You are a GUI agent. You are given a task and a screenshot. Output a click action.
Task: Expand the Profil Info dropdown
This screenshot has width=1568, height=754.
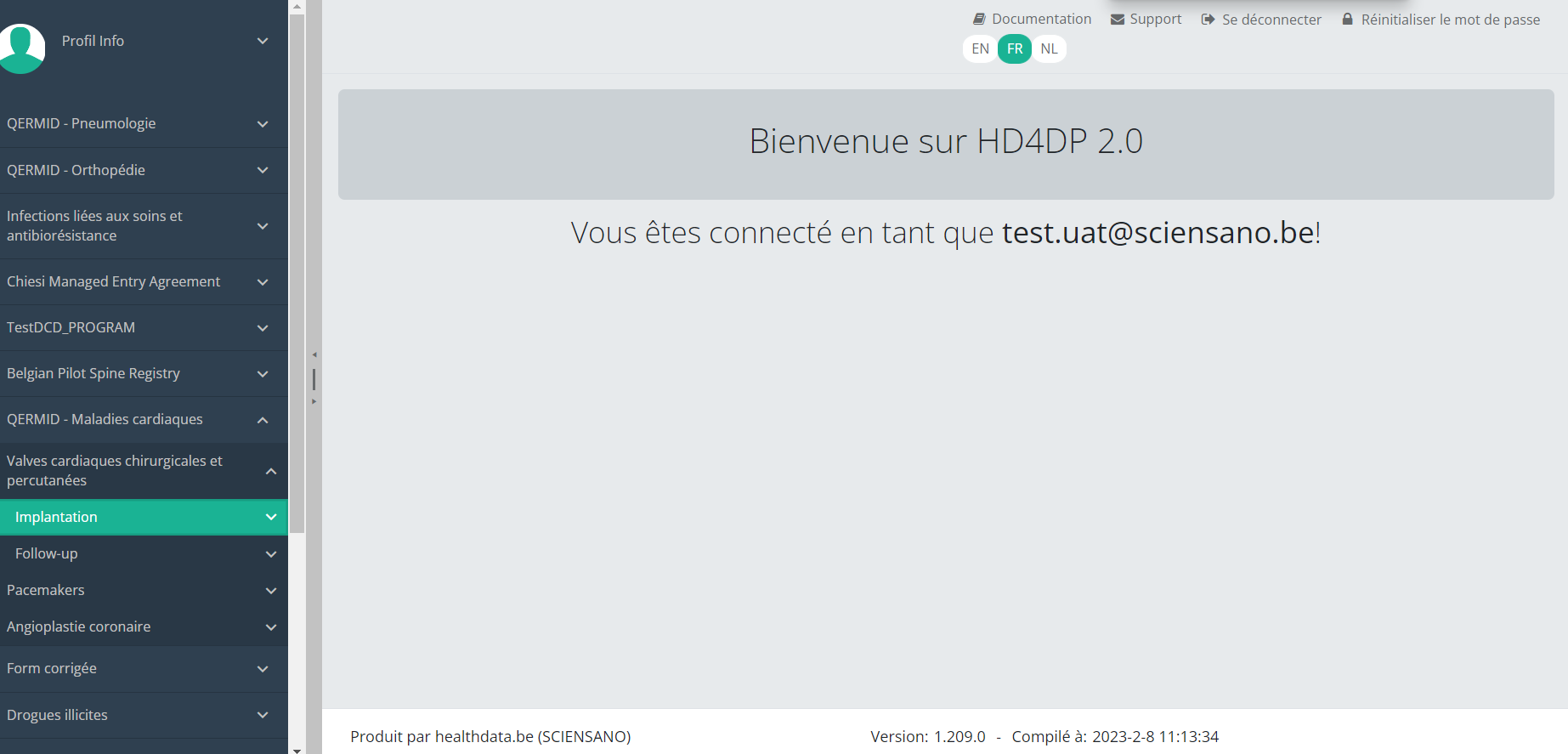[263, 41]
